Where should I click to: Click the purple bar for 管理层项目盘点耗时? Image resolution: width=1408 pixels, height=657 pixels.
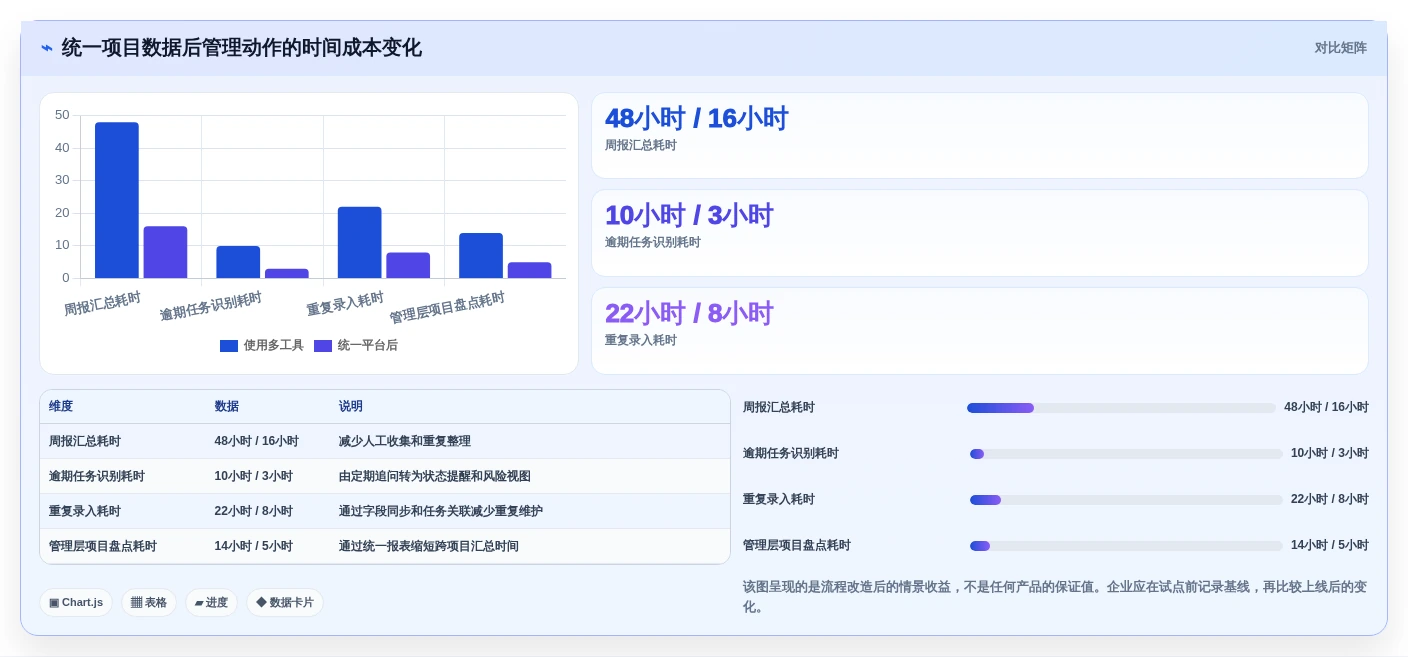(529, 270)
